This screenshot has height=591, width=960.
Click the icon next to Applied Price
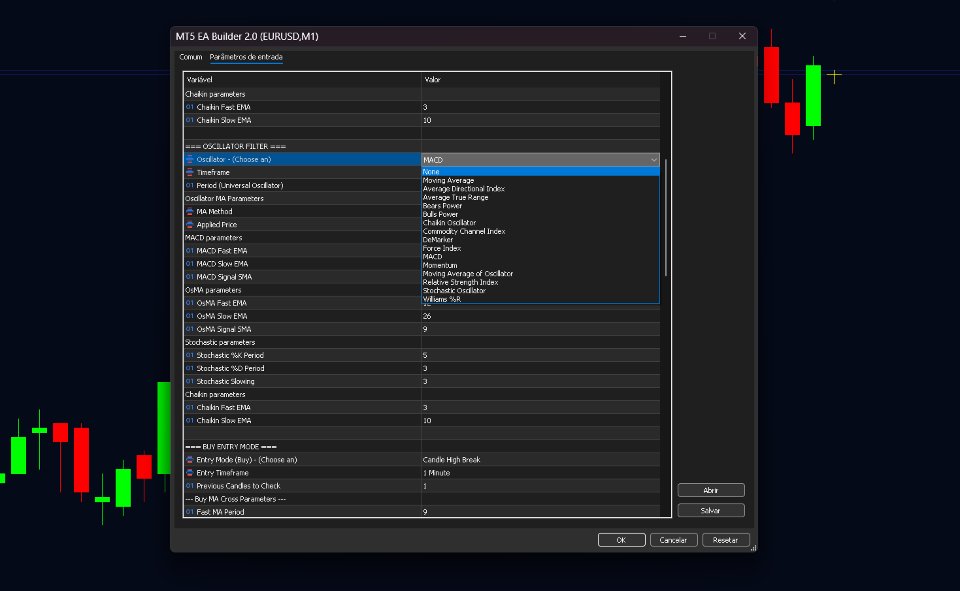(190, 225)
